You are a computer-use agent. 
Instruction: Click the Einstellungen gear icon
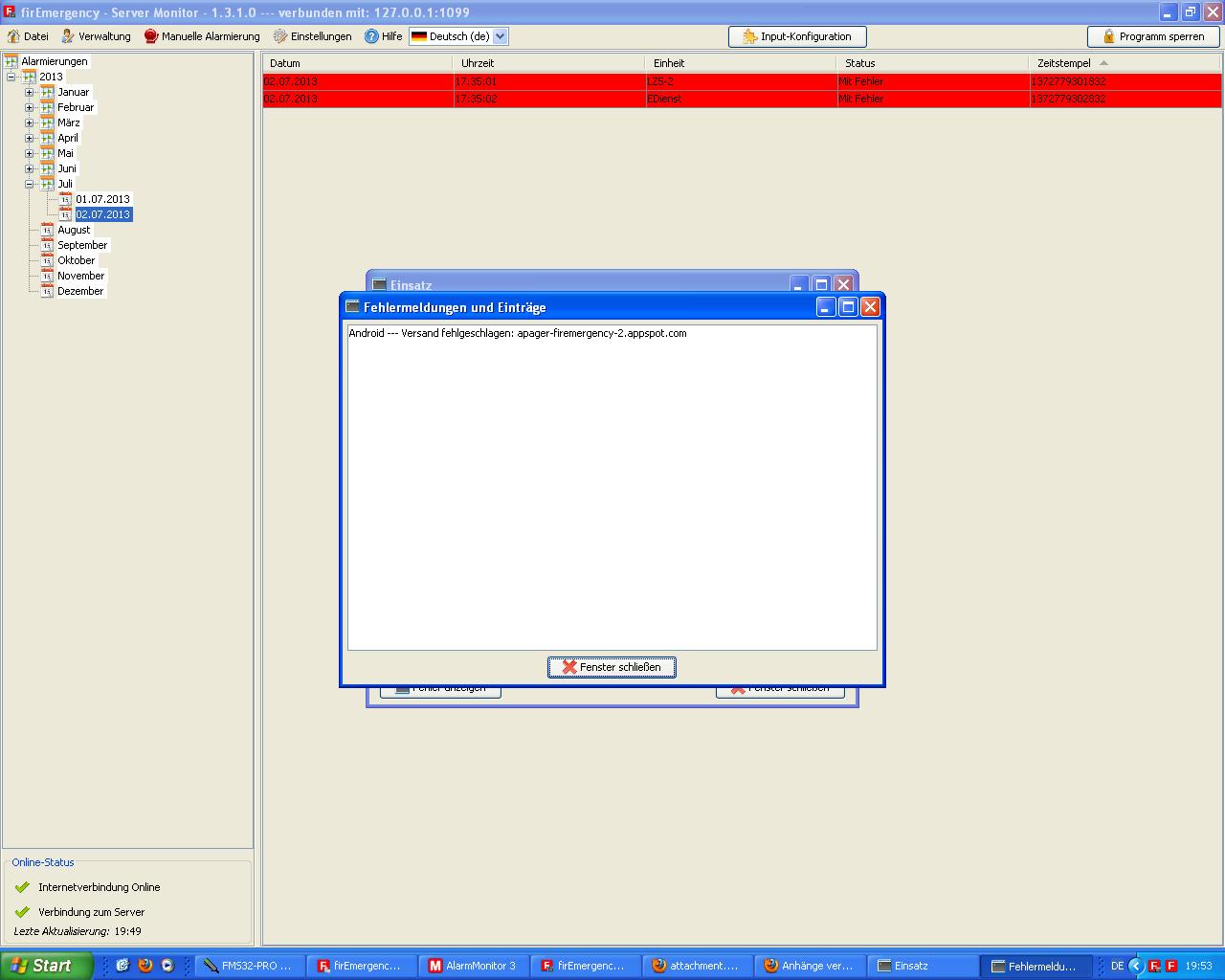pos(280,36)
